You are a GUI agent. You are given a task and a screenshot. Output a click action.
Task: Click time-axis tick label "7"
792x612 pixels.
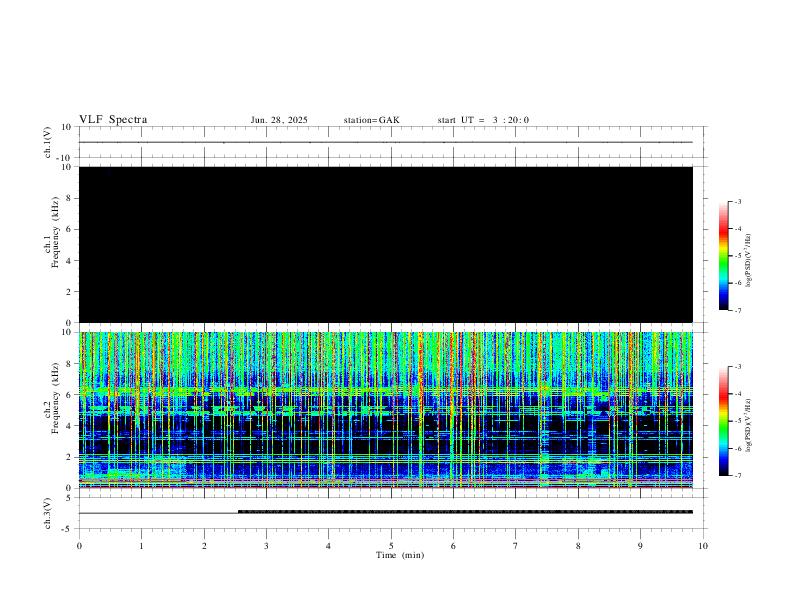pos(516,546)
